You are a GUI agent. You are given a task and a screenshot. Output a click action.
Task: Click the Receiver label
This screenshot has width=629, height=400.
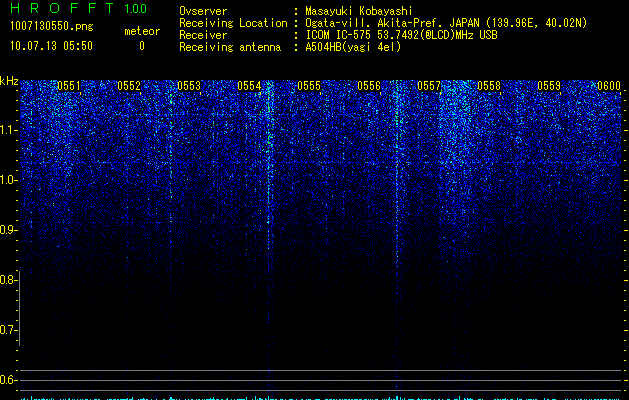[203, 35]
